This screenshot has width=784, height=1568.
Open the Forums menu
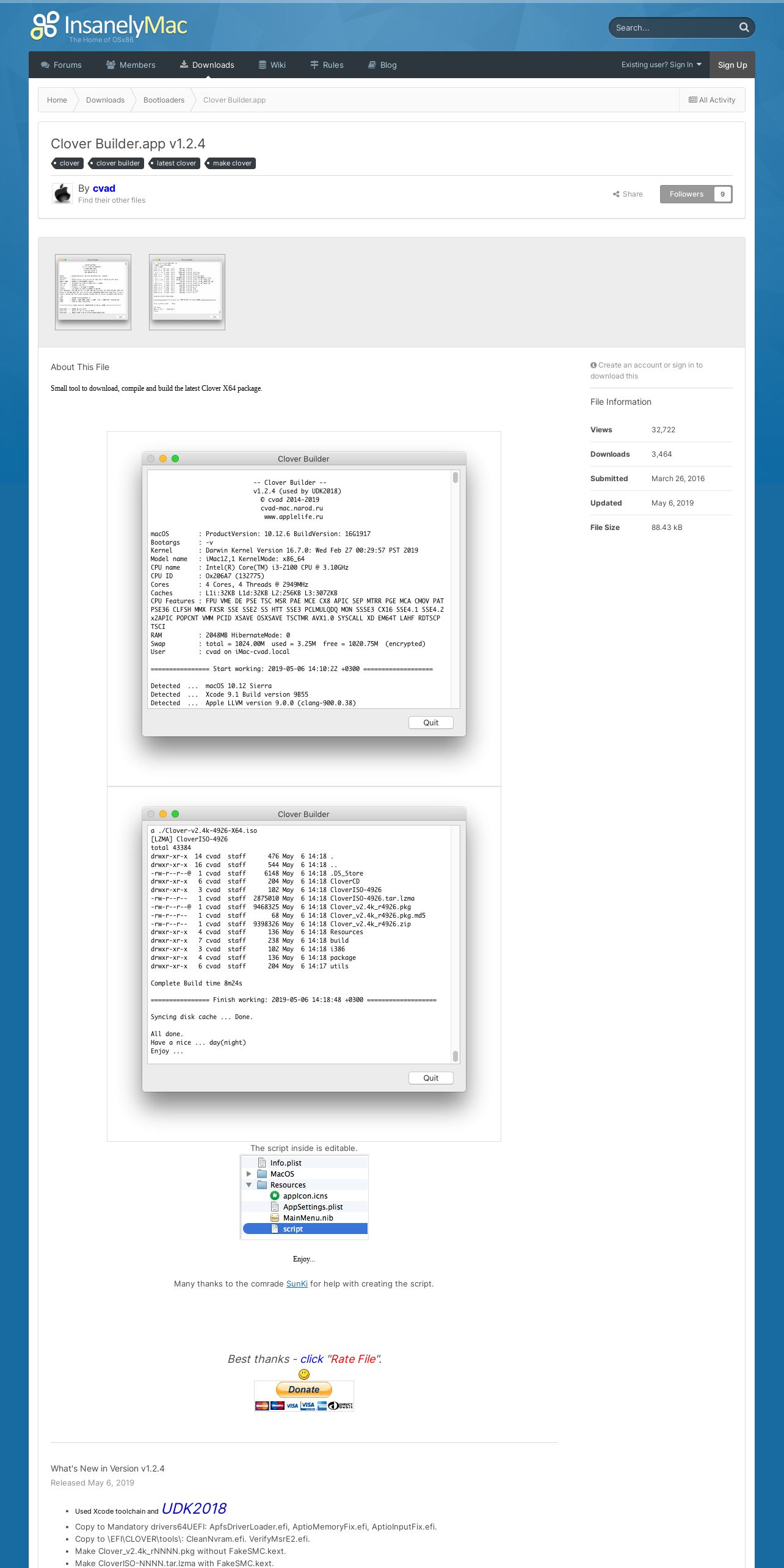(x=61, y=65)
